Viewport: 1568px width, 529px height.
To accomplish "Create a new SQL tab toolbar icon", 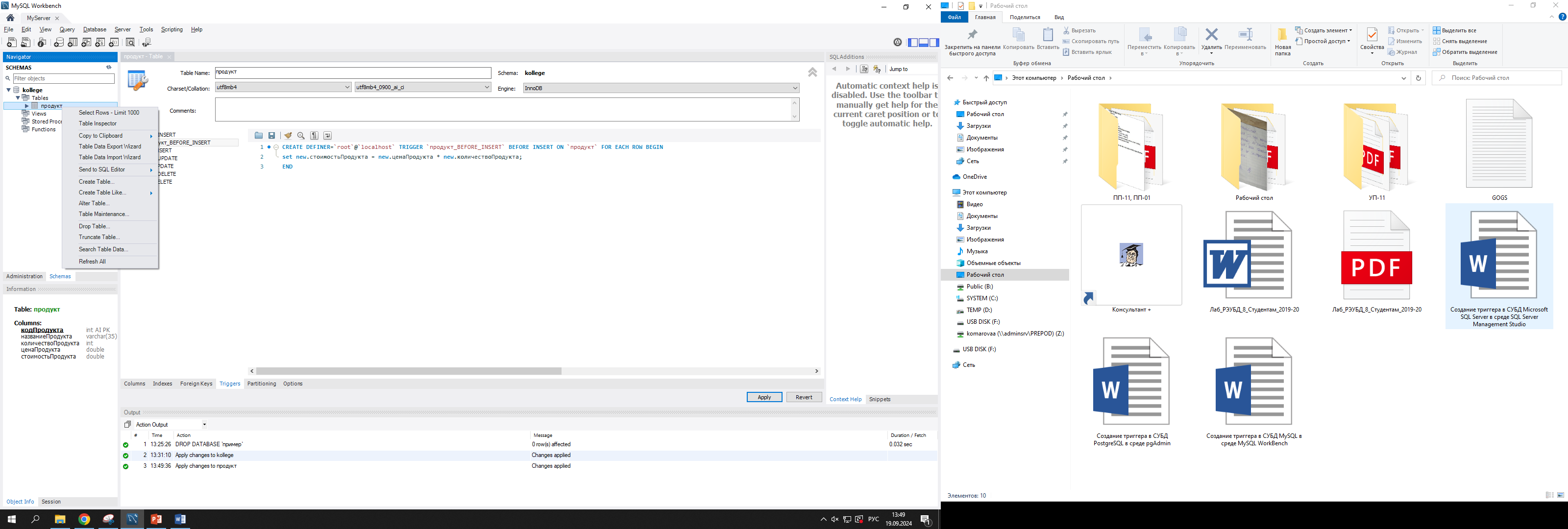I will (12, 42).
